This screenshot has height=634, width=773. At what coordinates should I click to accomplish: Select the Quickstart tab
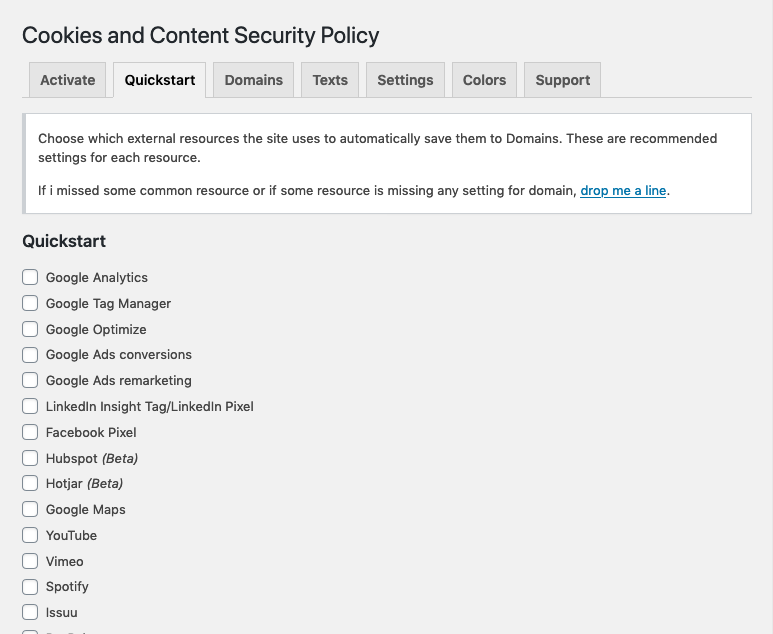(160, 80)
